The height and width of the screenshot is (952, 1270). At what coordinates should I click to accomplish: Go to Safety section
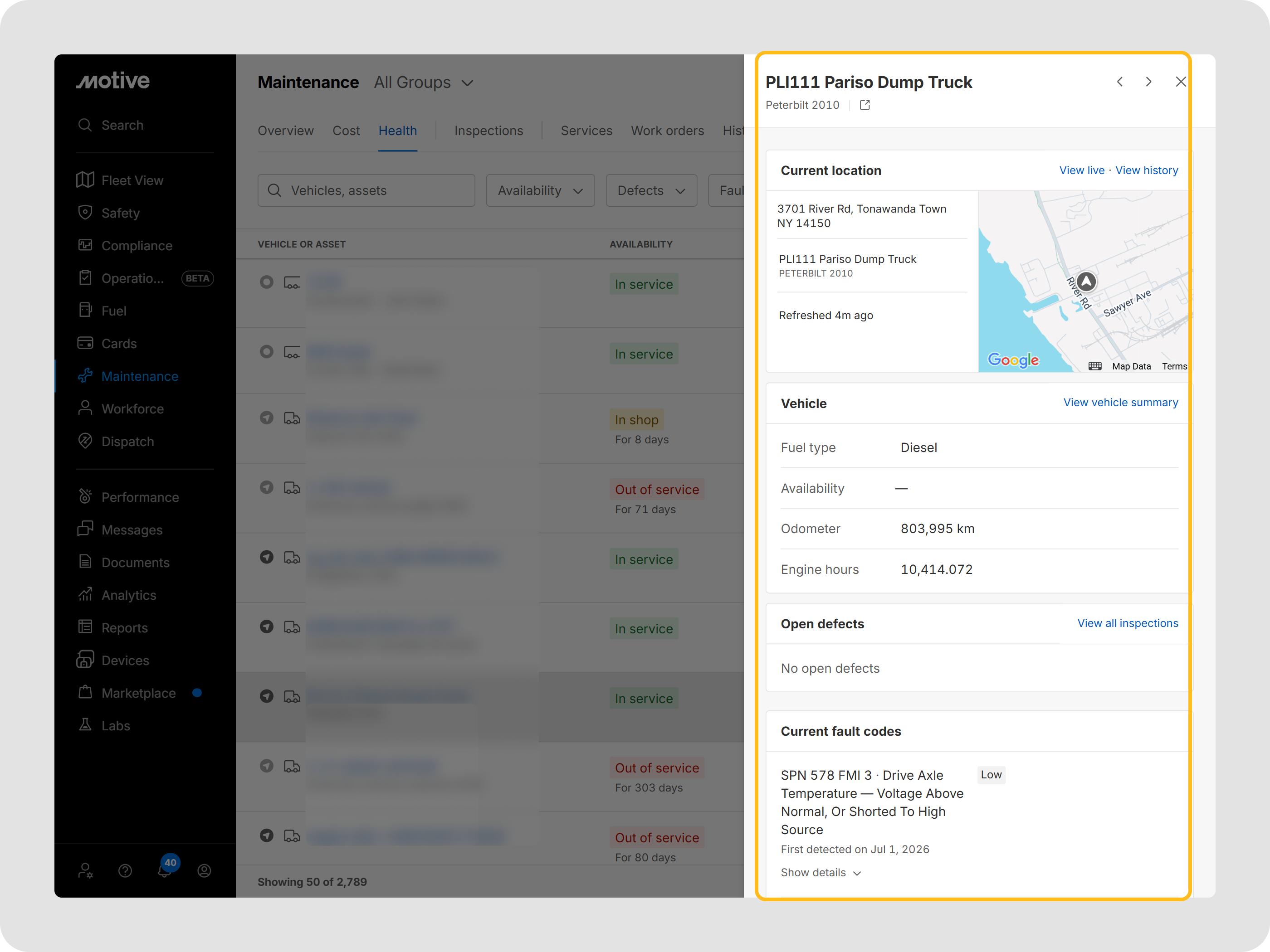[108, 213]
